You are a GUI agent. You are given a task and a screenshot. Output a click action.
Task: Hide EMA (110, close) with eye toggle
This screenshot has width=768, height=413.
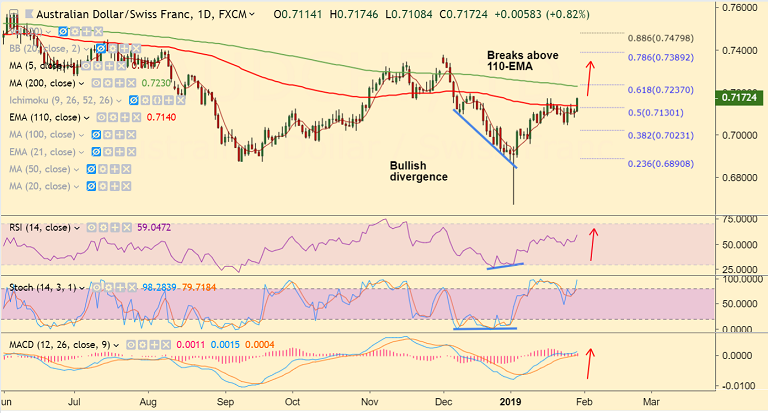pyautogui.click(x=101, y=118)
